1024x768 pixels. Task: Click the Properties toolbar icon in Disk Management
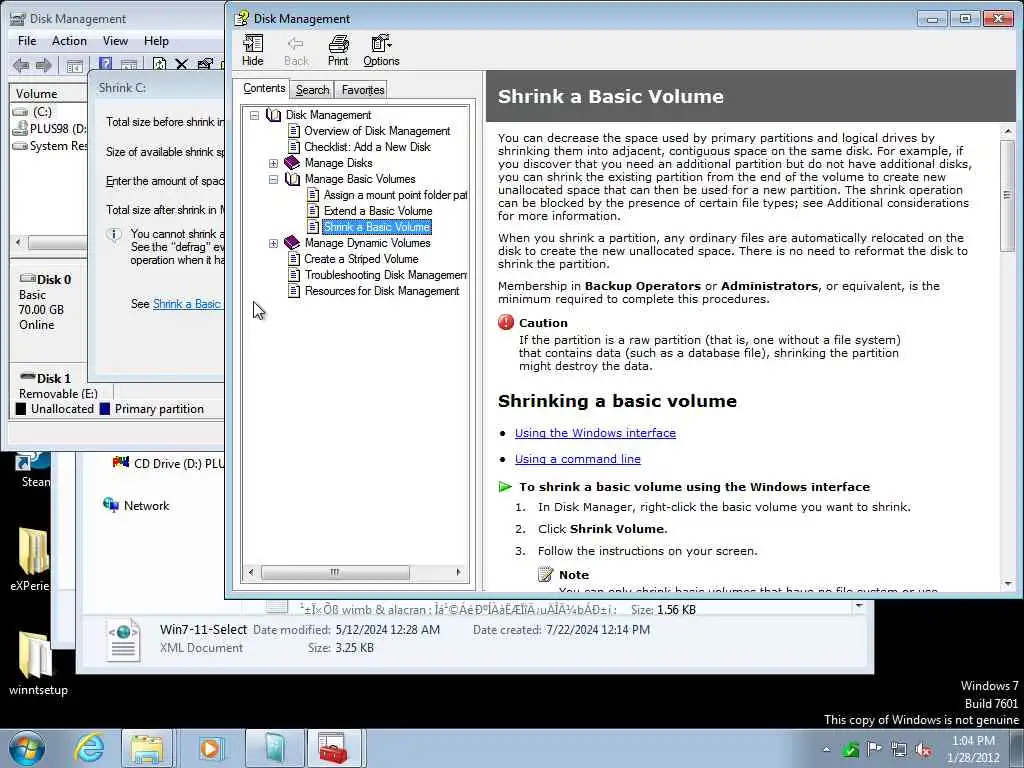click(205, 64)
